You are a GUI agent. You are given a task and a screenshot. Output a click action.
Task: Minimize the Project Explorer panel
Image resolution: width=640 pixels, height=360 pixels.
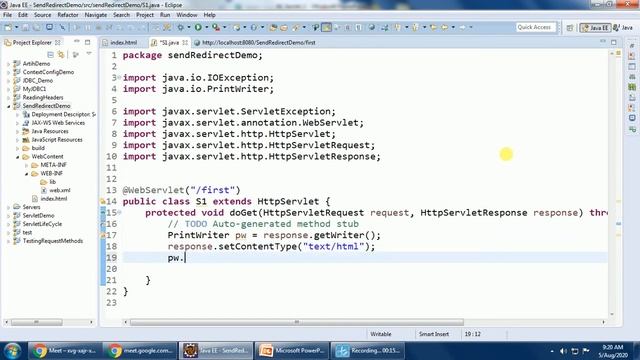[77, 42]
